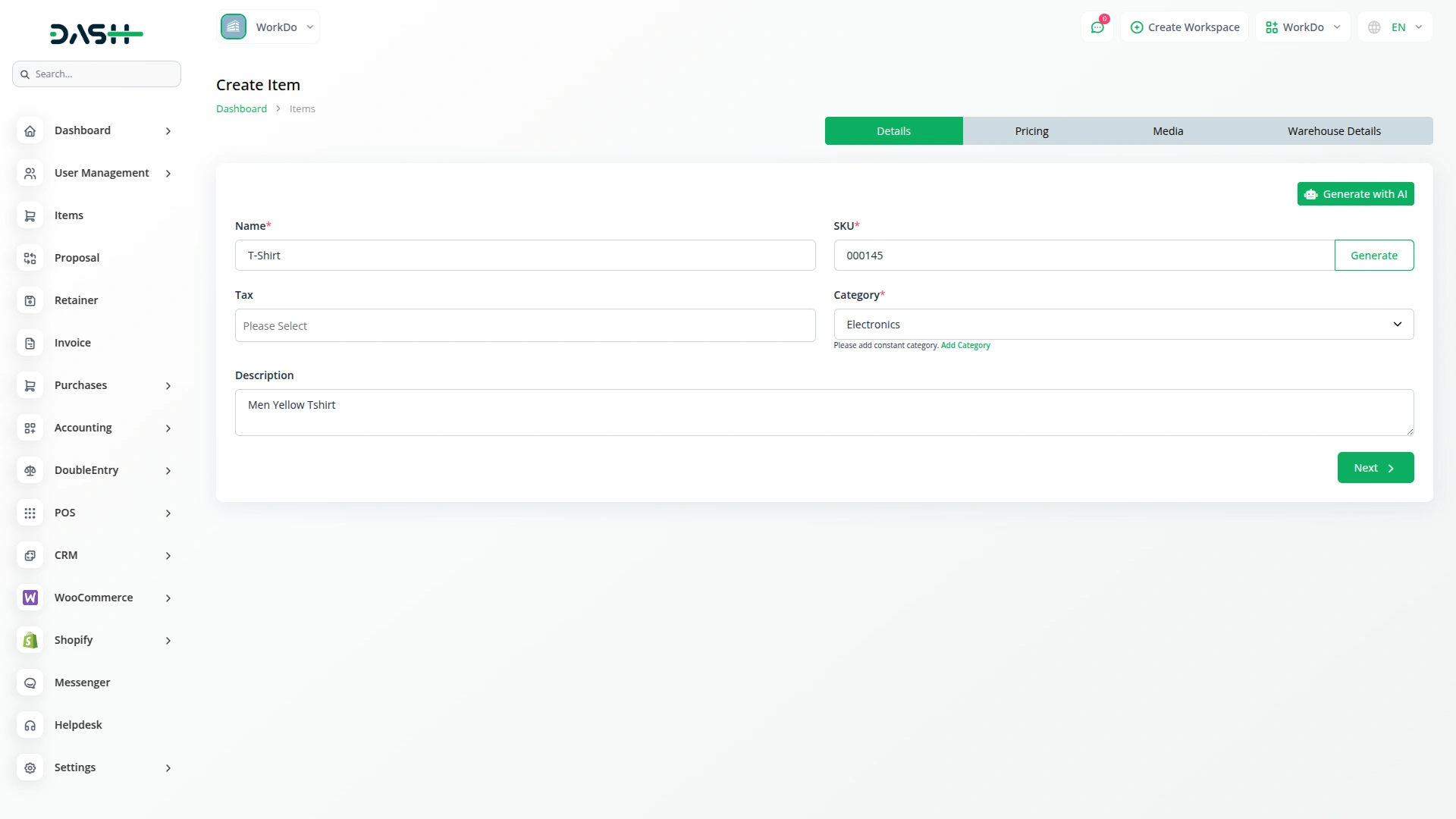Expand the Settings submenu chevron
The image size is (1456, 819).
click(168, 768)
